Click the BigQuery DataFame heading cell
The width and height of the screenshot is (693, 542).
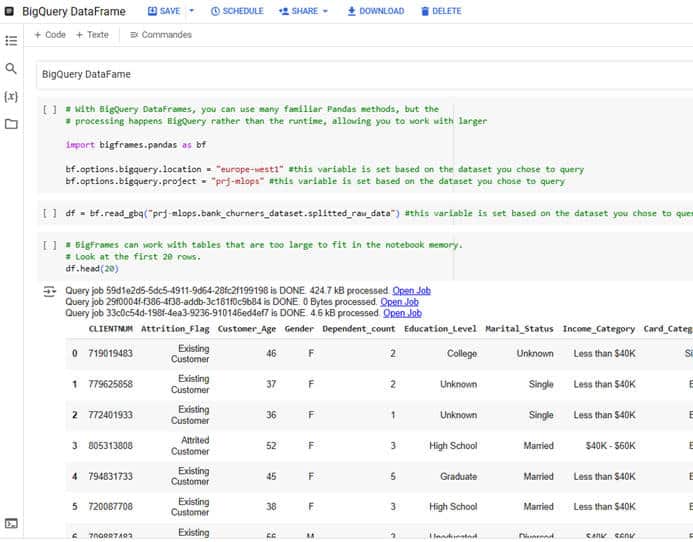pyautogui.click(x=86, y=74)
